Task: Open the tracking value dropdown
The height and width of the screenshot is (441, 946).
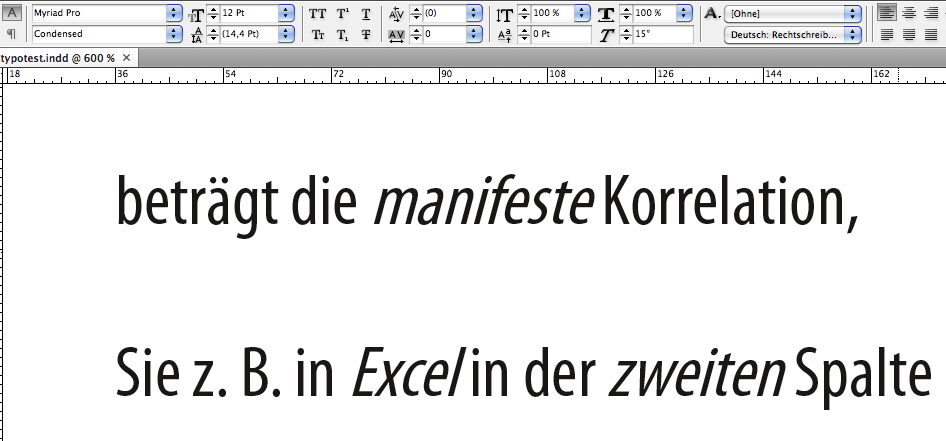Action: (475, 34)
